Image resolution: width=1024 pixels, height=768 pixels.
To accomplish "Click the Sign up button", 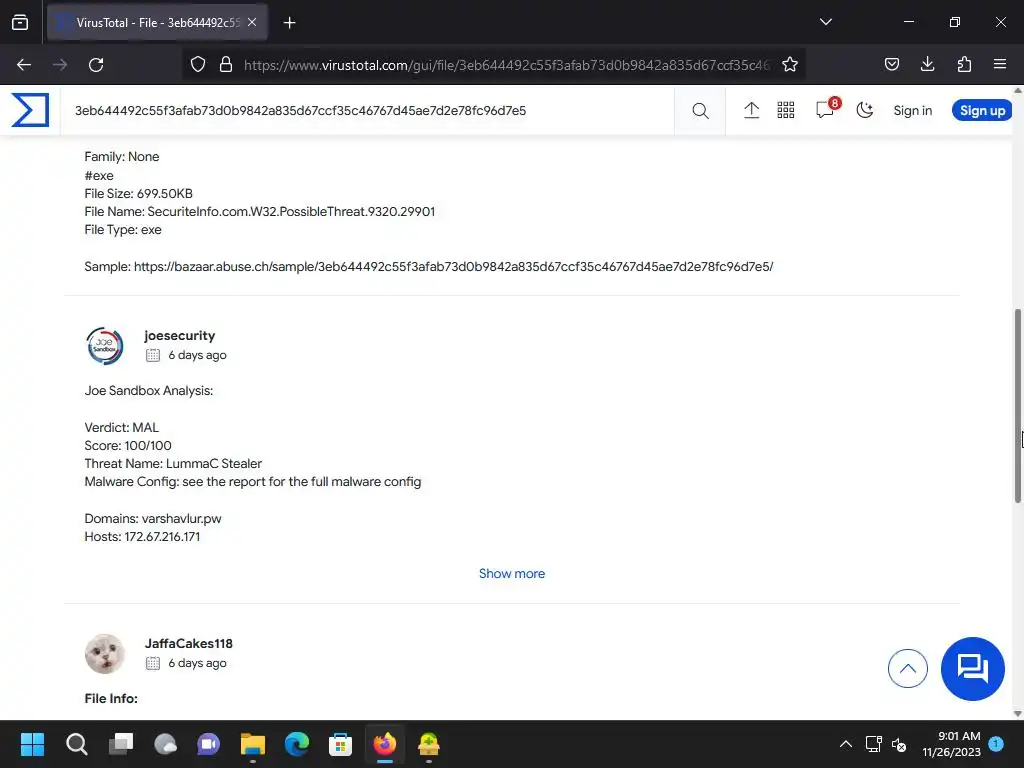I will click(982, 110).
